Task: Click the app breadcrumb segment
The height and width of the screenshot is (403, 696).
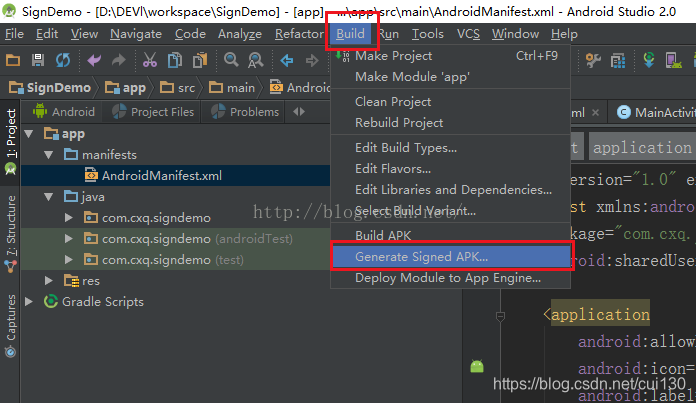Action: pyautogui.click(x=126, y=88)
